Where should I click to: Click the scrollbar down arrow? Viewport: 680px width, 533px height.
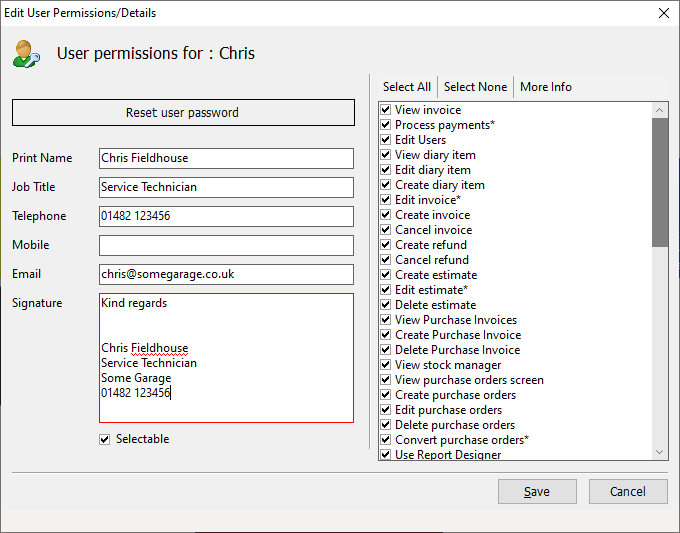[x=660, y=452]
